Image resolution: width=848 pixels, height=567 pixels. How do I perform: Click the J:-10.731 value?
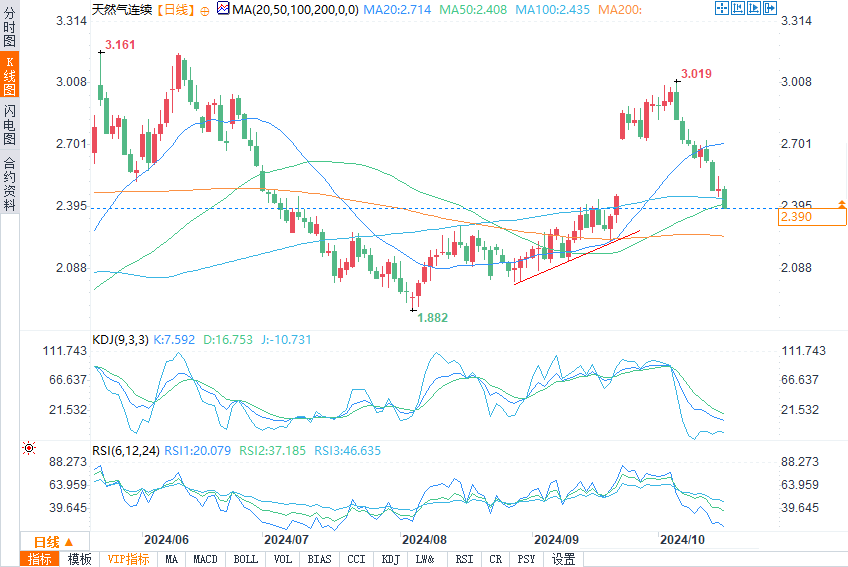286,340
